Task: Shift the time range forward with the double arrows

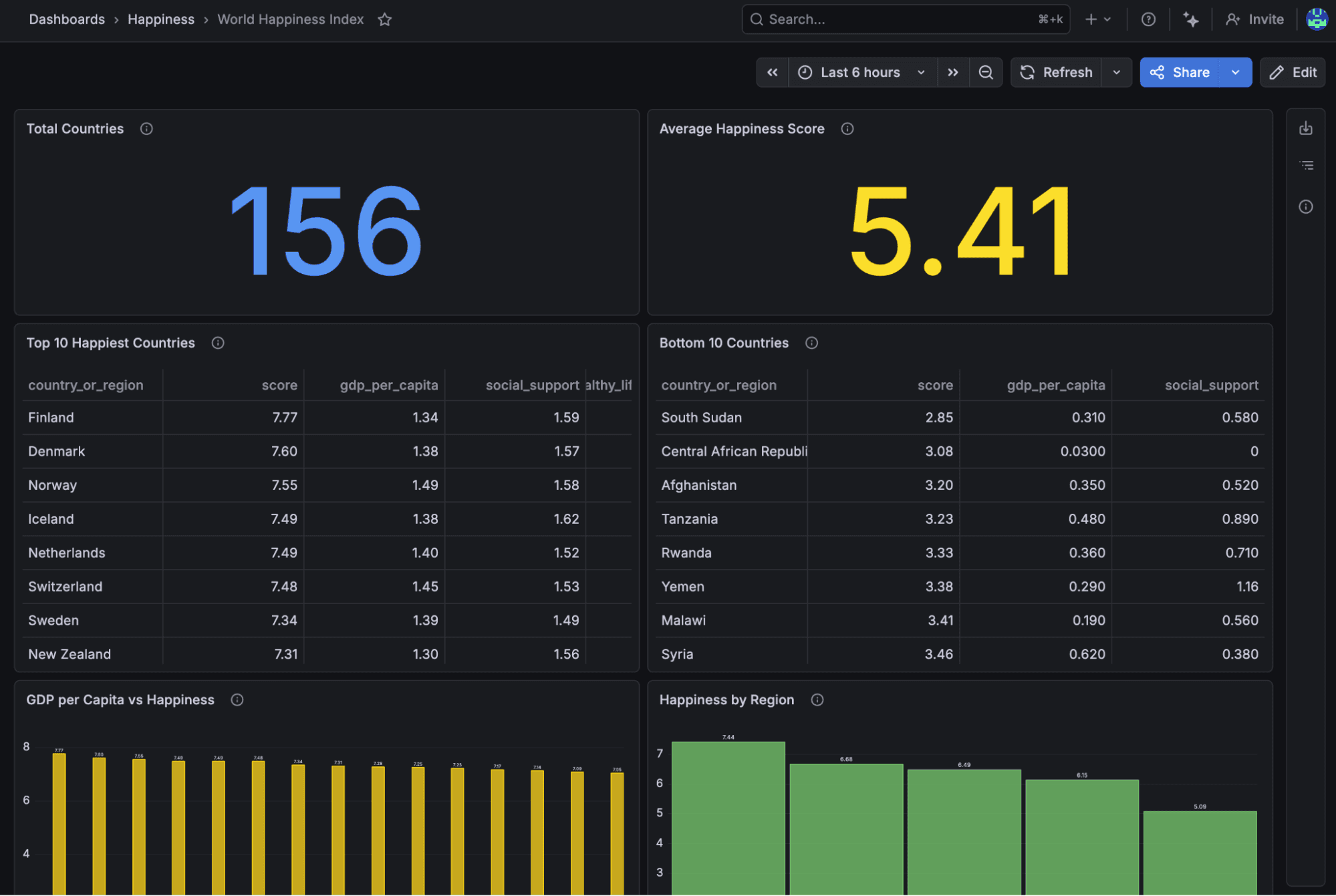Action: pos(953,72)
